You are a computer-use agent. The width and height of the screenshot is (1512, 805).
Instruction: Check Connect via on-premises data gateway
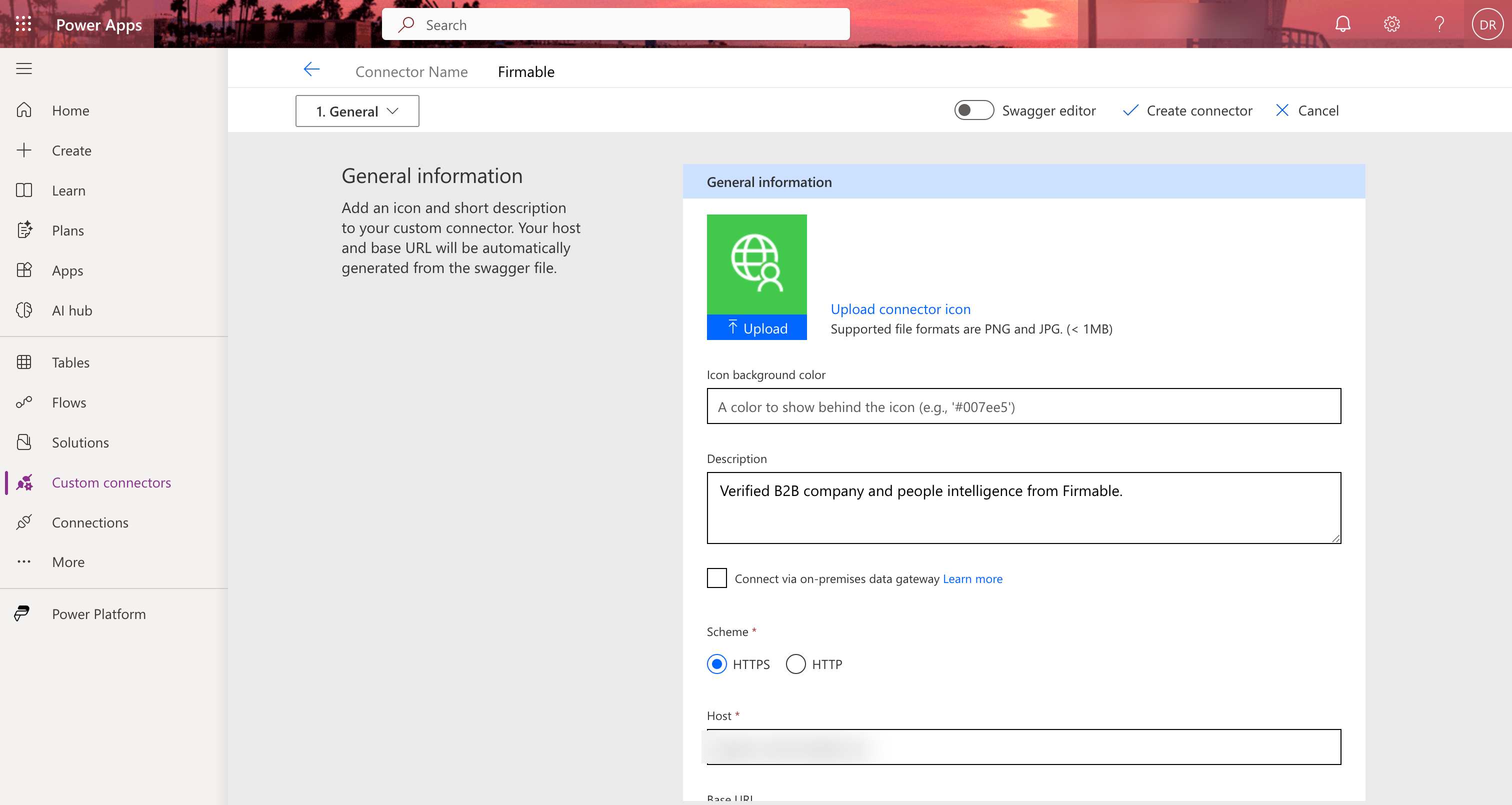click(x=716, y=578)
